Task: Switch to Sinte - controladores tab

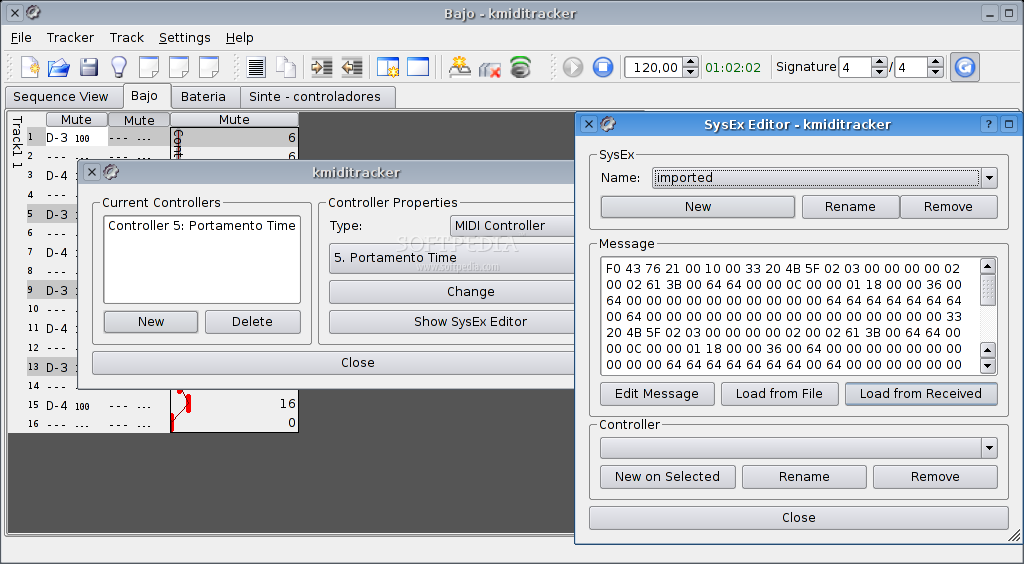Action: 315,97
